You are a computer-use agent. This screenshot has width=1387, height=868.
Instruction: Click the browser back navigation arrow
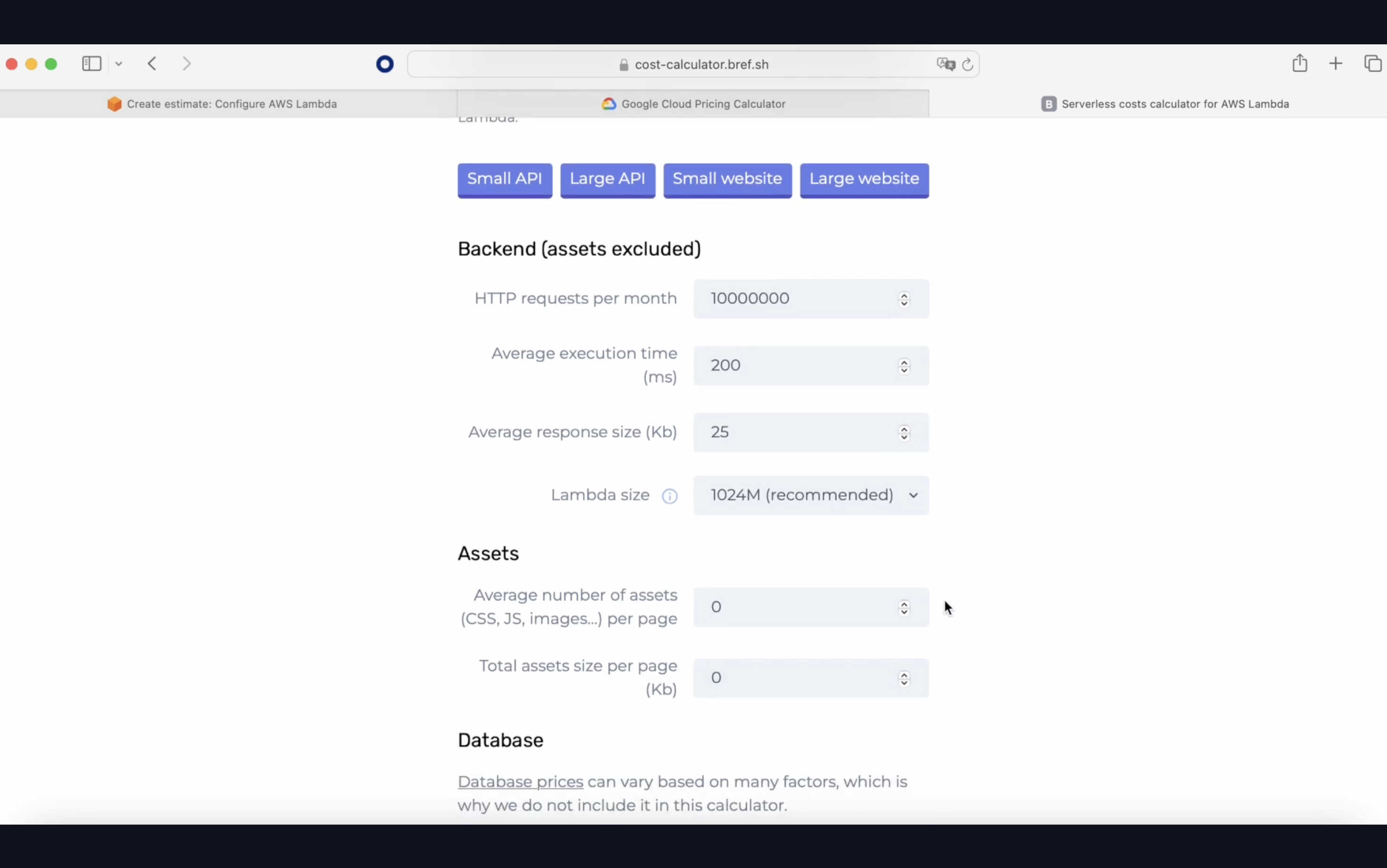pyautogui.click(x=152, y=64)
